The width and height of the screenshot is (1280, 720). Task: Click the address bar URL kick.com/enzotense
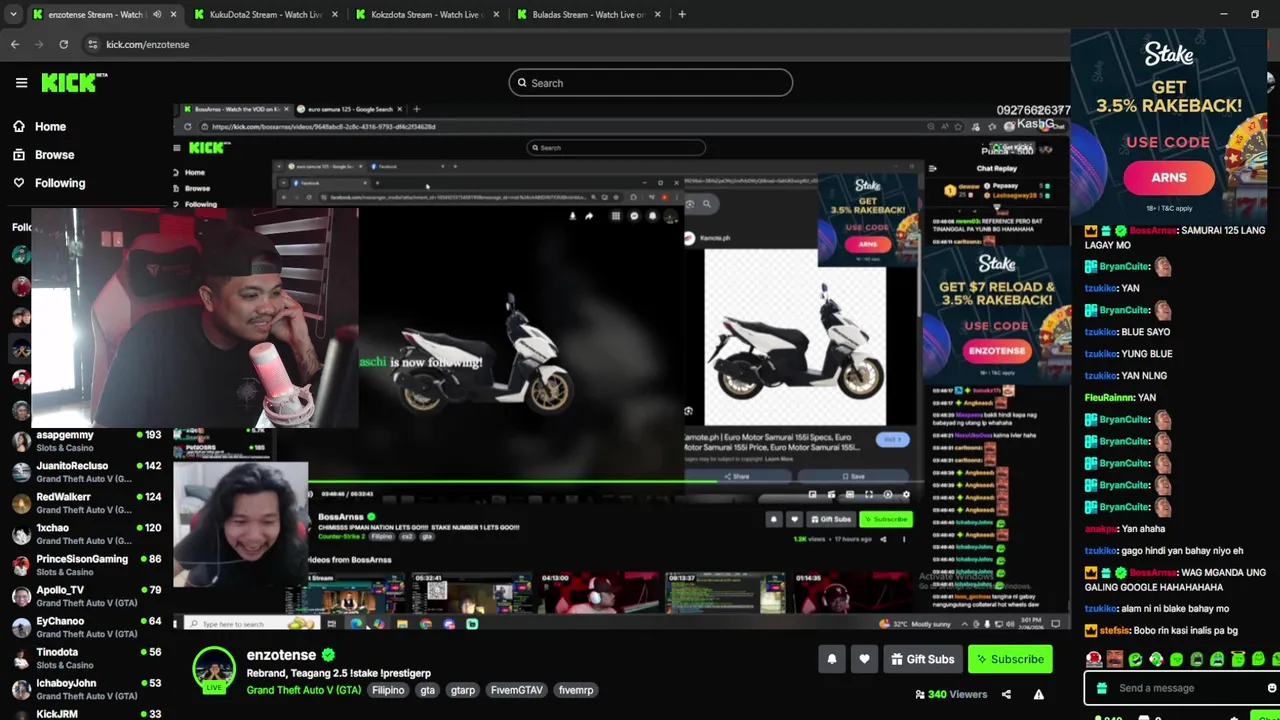(x=148, y=44)
